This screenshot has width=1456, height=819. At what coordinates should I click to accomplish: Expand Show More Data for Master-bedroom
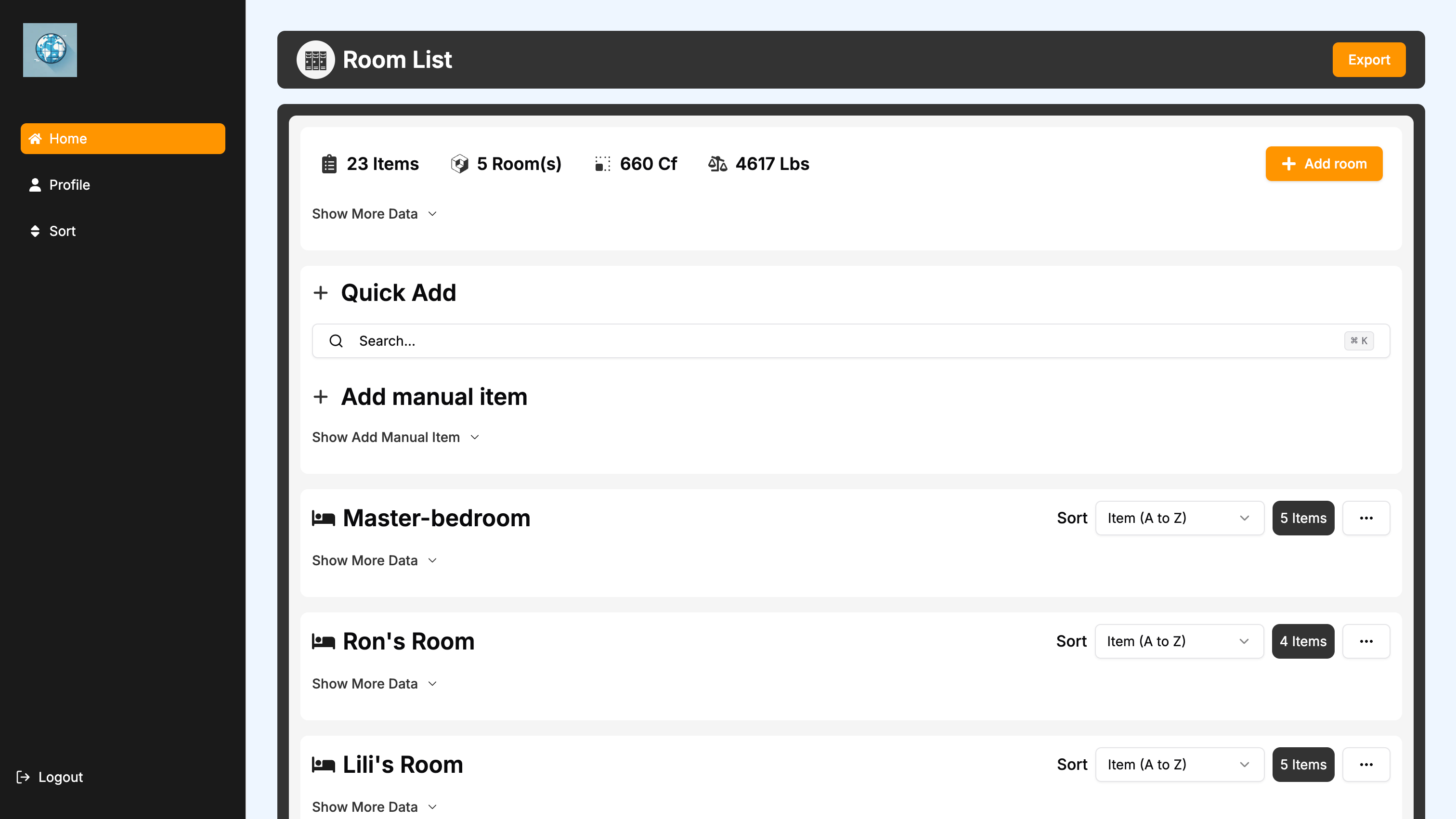coord(374,560)
